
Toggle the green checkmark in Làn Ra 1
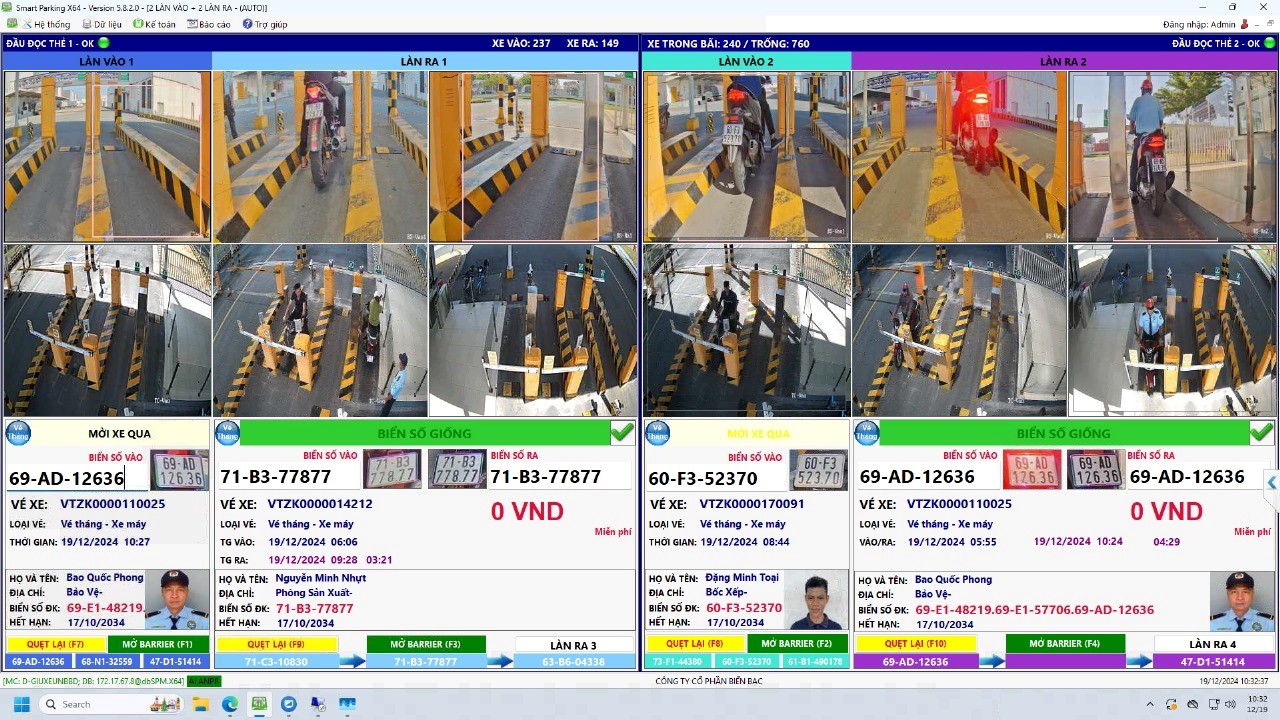622,432
